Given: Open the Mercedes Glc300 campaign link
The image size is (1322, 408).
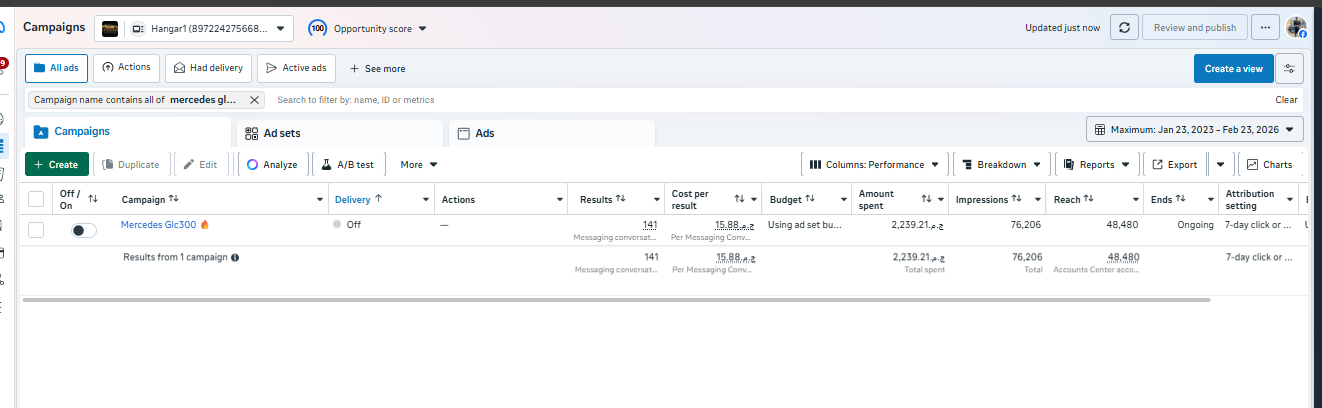Looking at the screenshot, I should pyautogui.click(x=159, y=225).
